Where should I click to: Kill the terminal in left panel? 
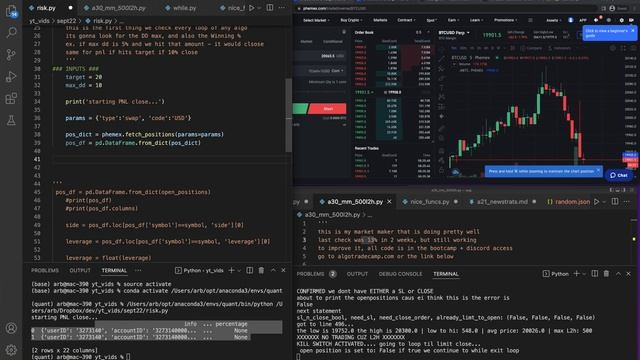(x=261, y=270)
